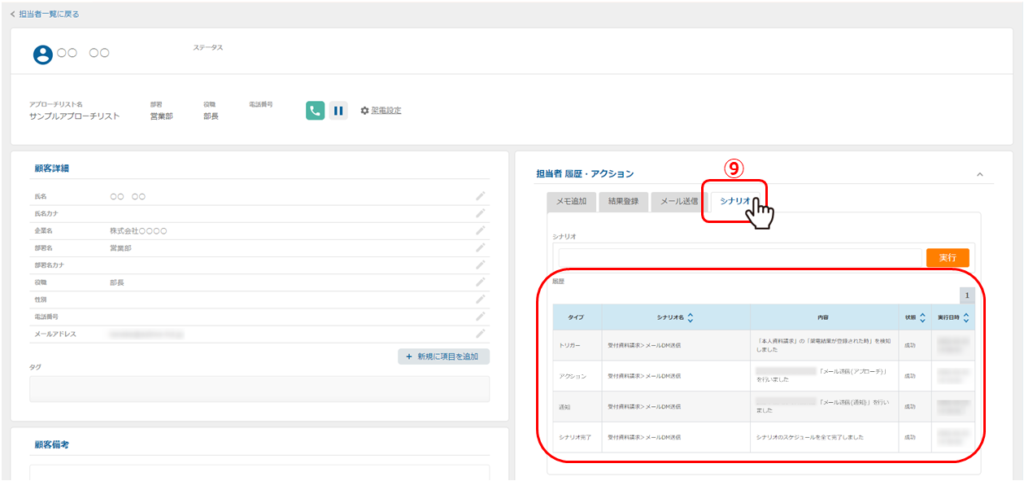1024x481 pixels.
Task: Switch to the メモ追加 tab
Action: point(571,201)
